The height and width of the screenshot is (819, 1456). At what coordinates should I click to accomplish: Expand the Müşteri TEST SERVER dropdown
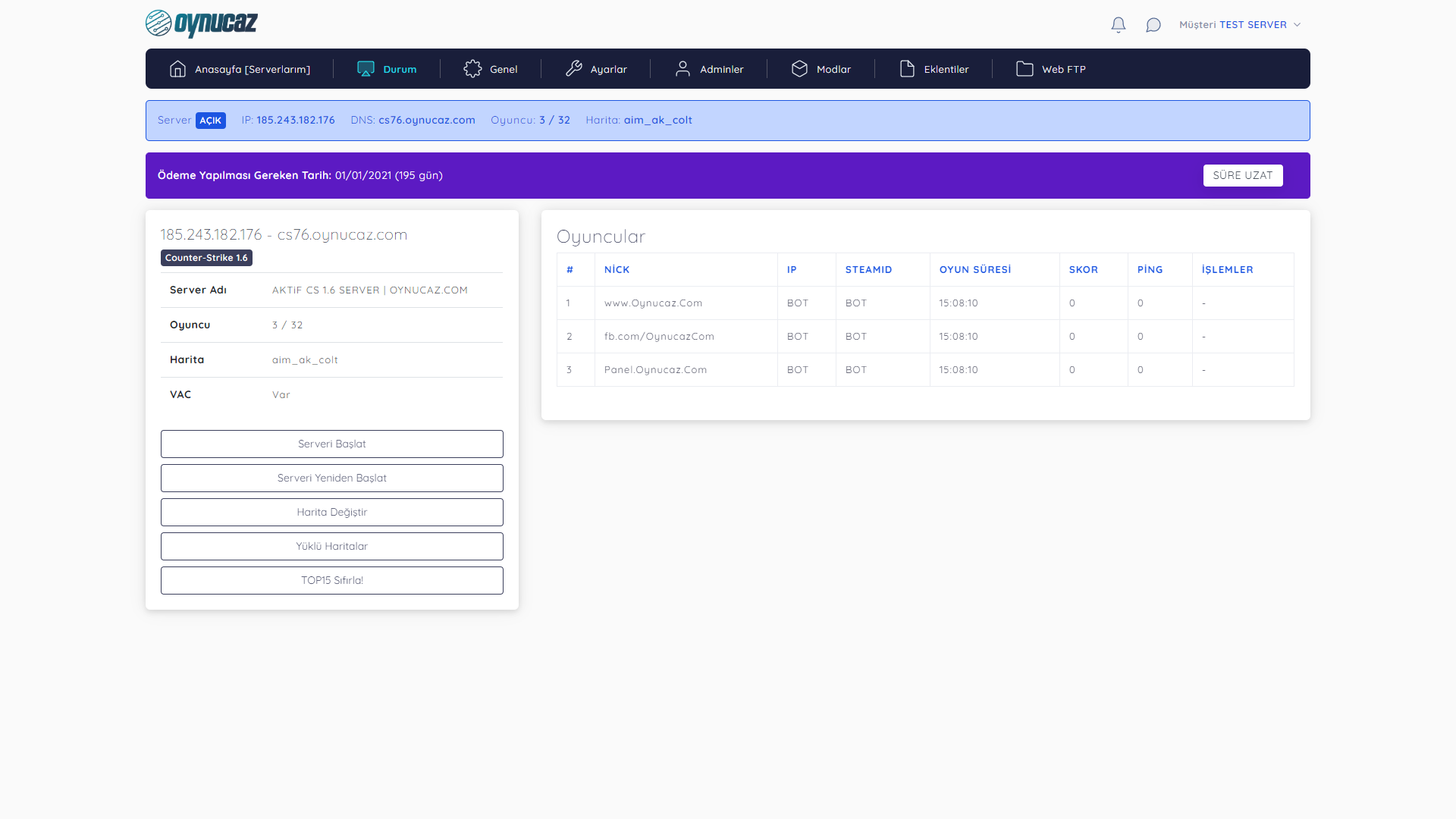point(1240,25)
